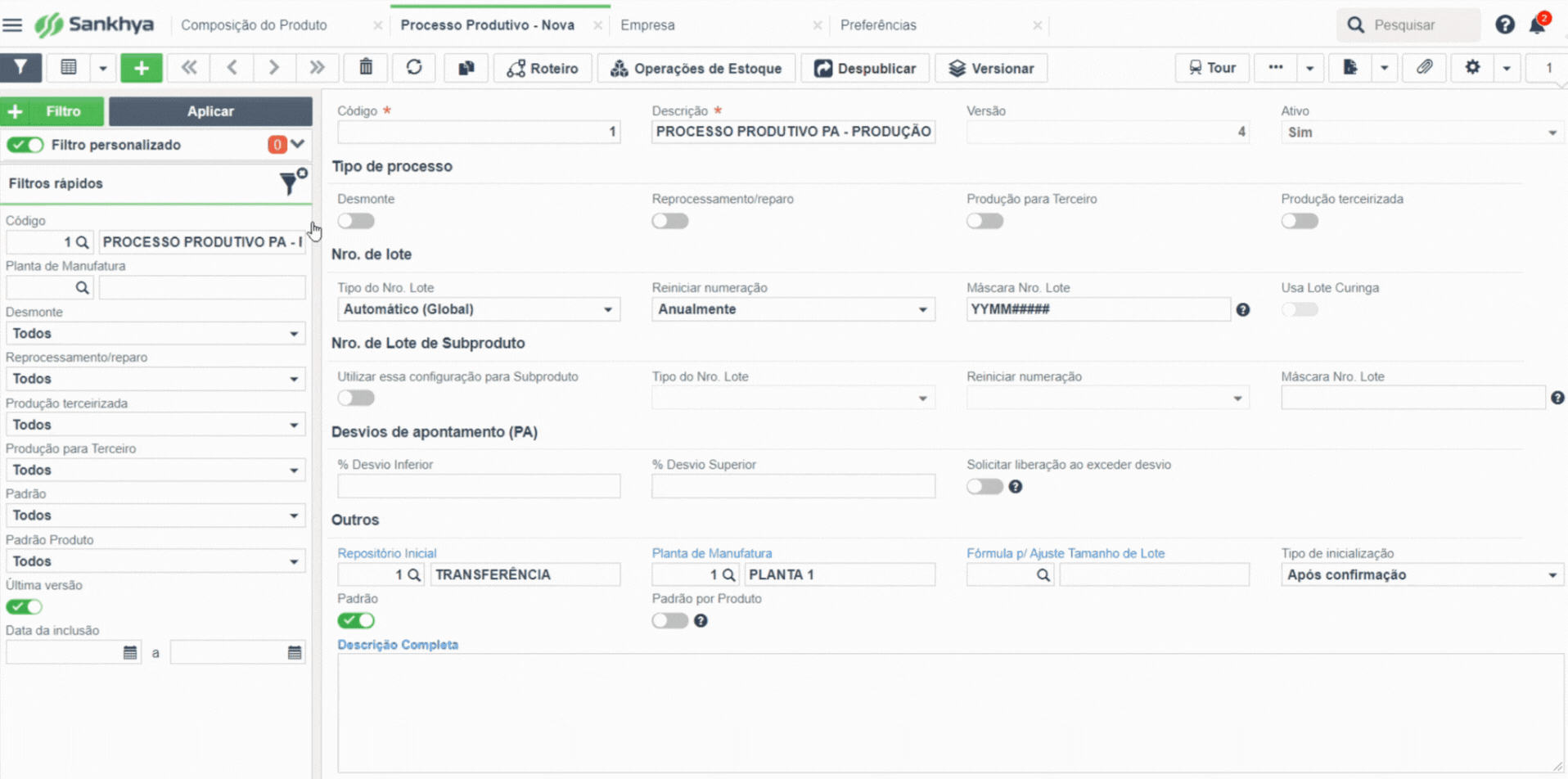
Task: Open Produção terceirizada filter dropdown
Action: click(x=155, y=425)
